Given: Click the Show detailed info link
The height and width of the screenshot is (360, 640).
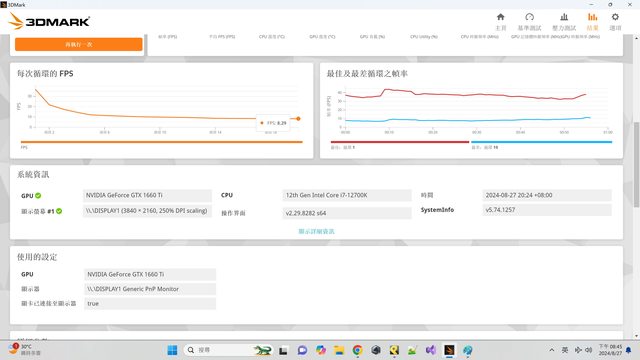Looking at the screenshot, I should tap(316, 231).
